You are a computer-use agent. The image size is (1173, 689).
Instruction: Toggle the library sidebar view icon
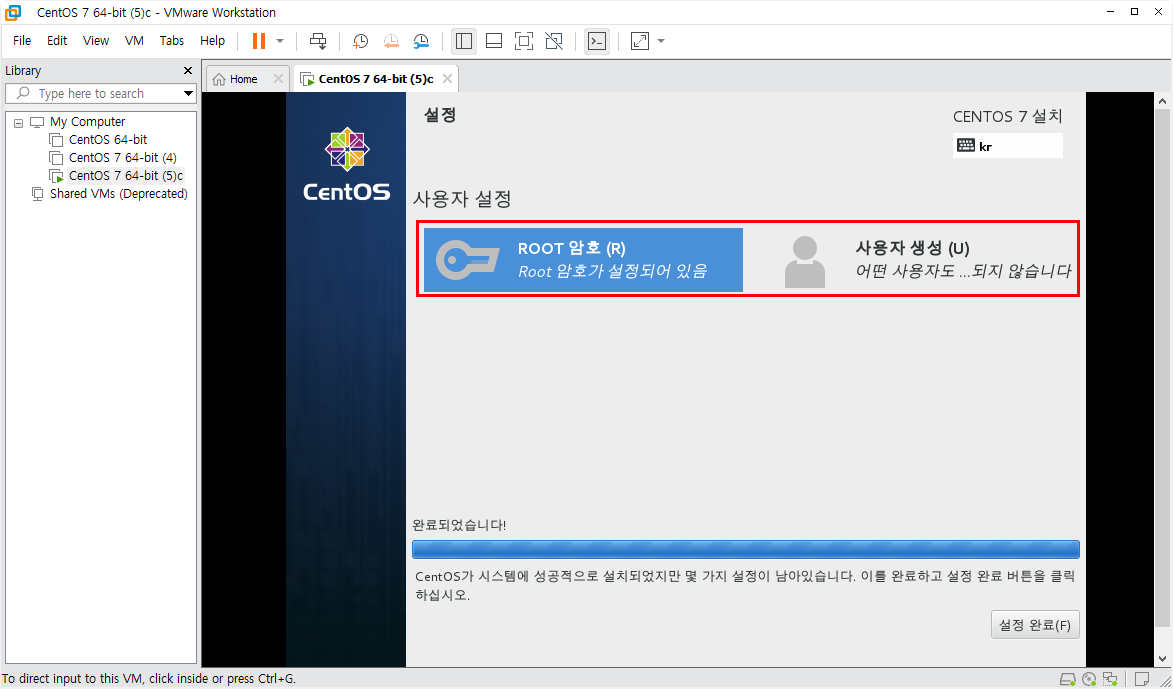[x=464, y=41]
